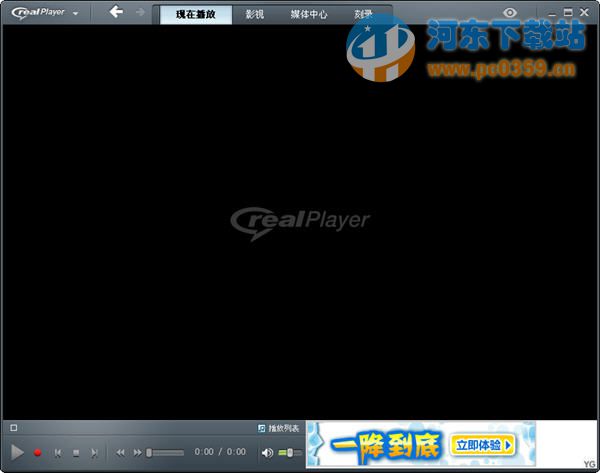Viewport: 600px width, 473px height.
Task: Start playback with the Play button
Action: pyautogui.click(x=17, y=452)
